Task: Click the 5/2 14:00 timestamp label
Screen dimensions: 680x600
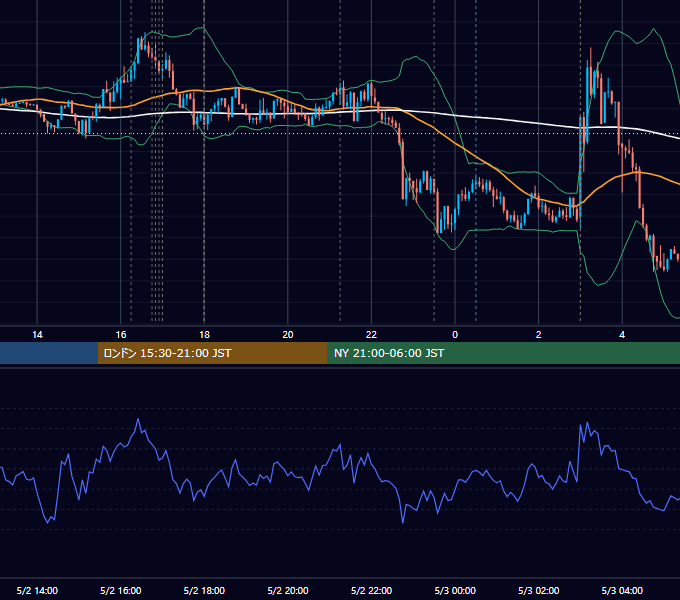Action: 37,590
